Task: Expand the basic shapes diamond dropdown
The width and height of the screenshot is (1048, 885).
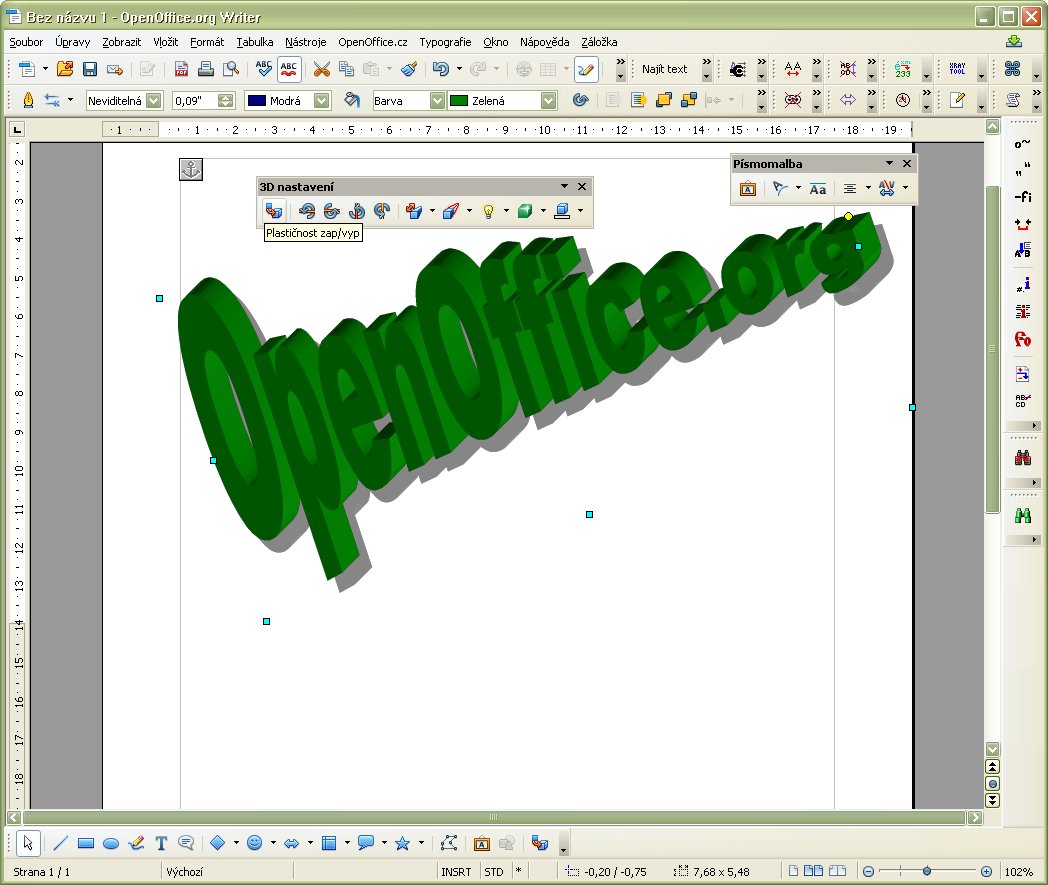Action: (236, 842)
